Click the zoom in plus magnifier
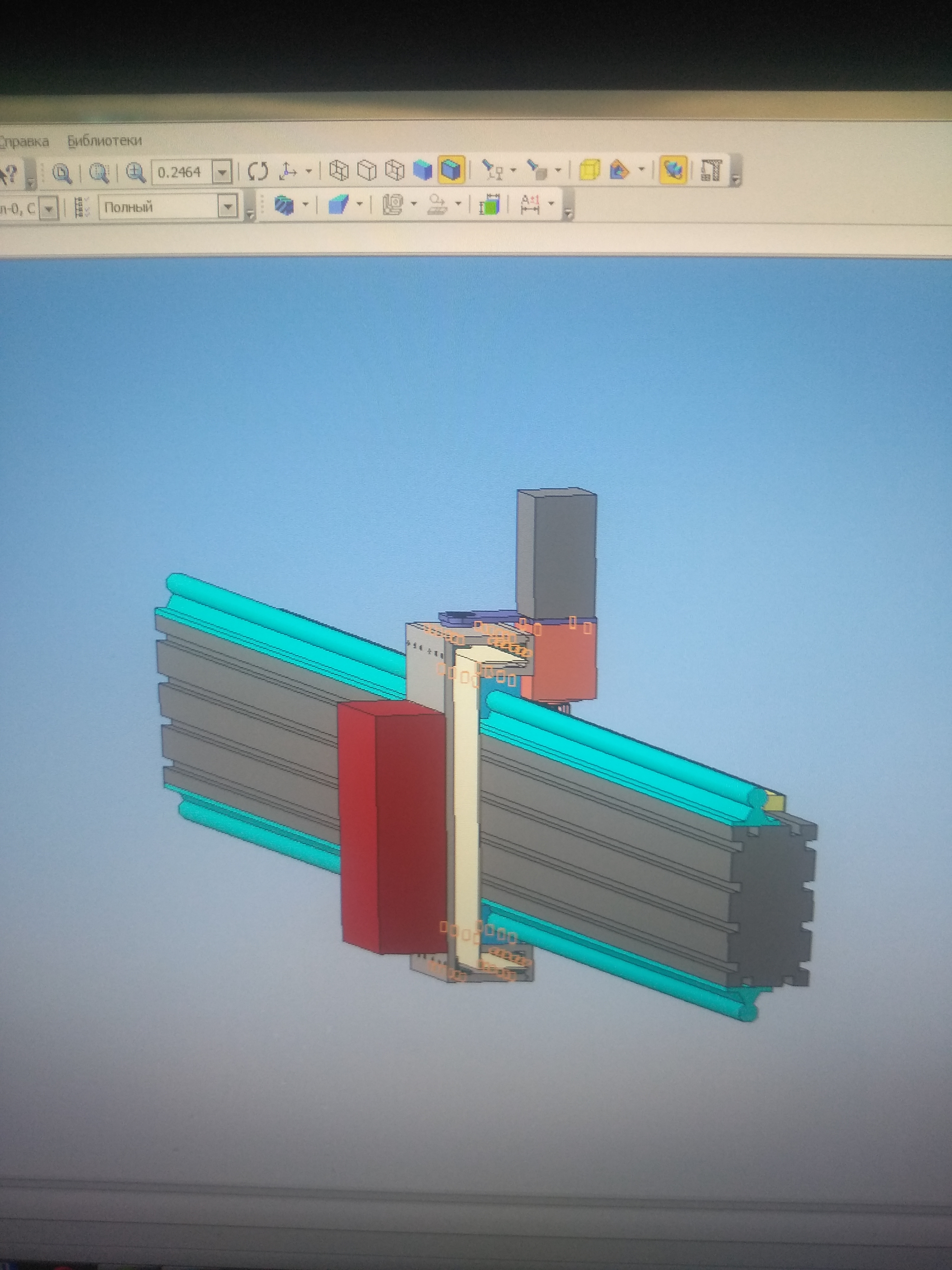The image size is (952, 1270). (x=136, y=172)
